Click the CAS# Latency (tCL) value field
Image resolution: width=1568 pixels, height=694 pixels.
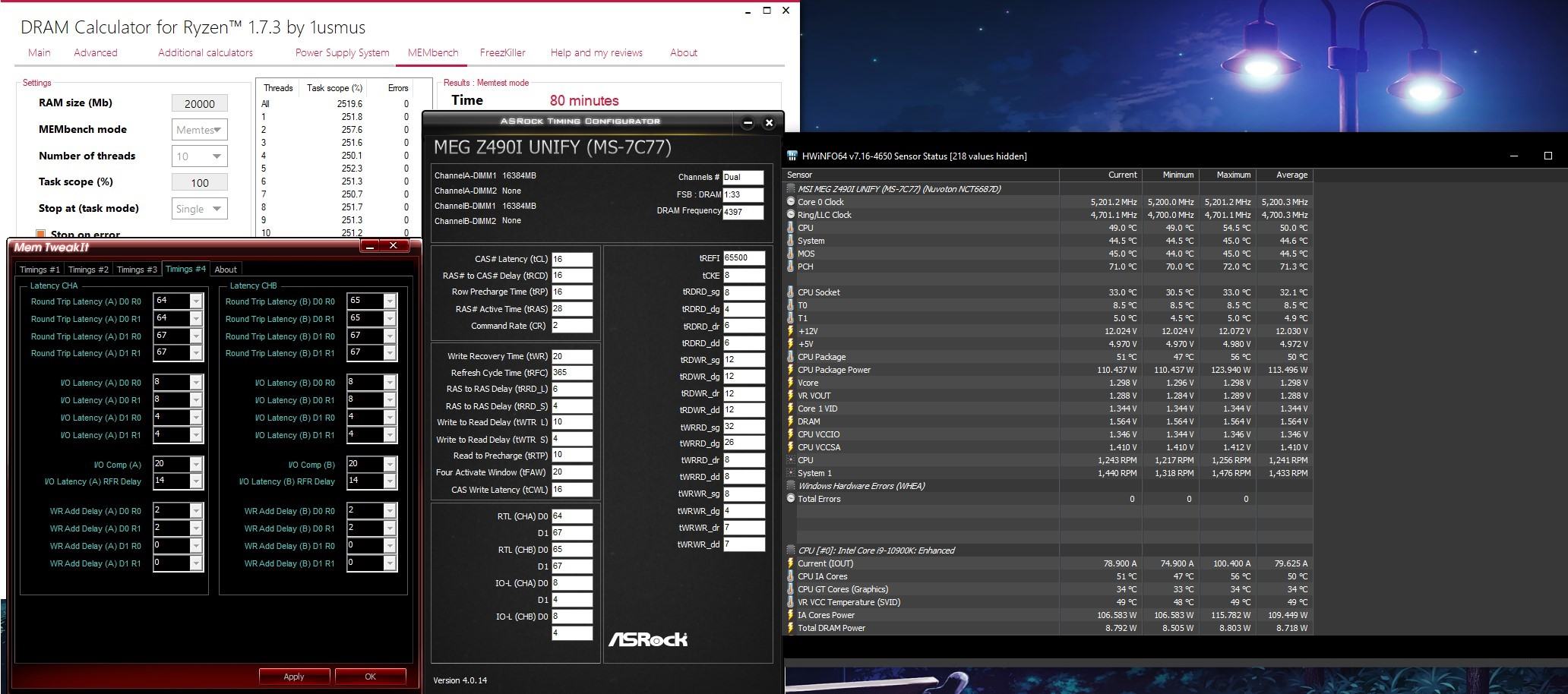572,259
